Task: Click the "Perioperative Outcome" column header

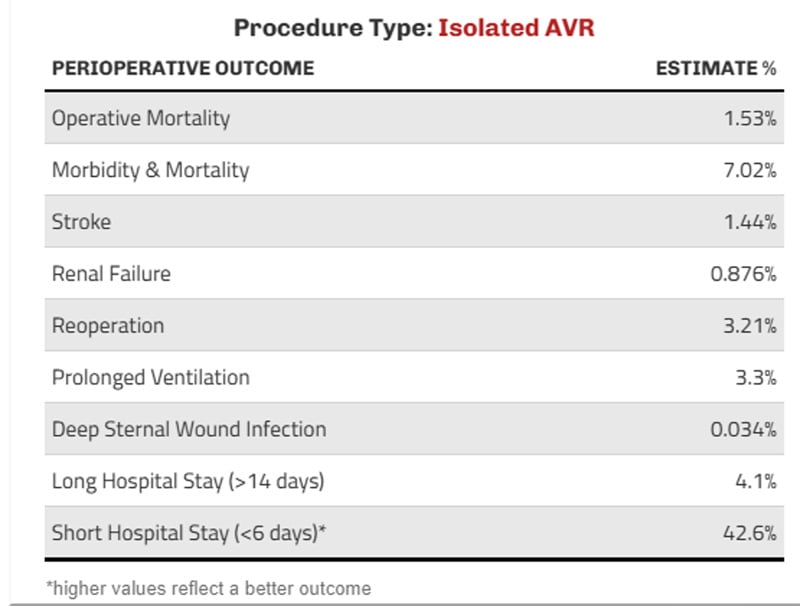Action: (183, 68)
